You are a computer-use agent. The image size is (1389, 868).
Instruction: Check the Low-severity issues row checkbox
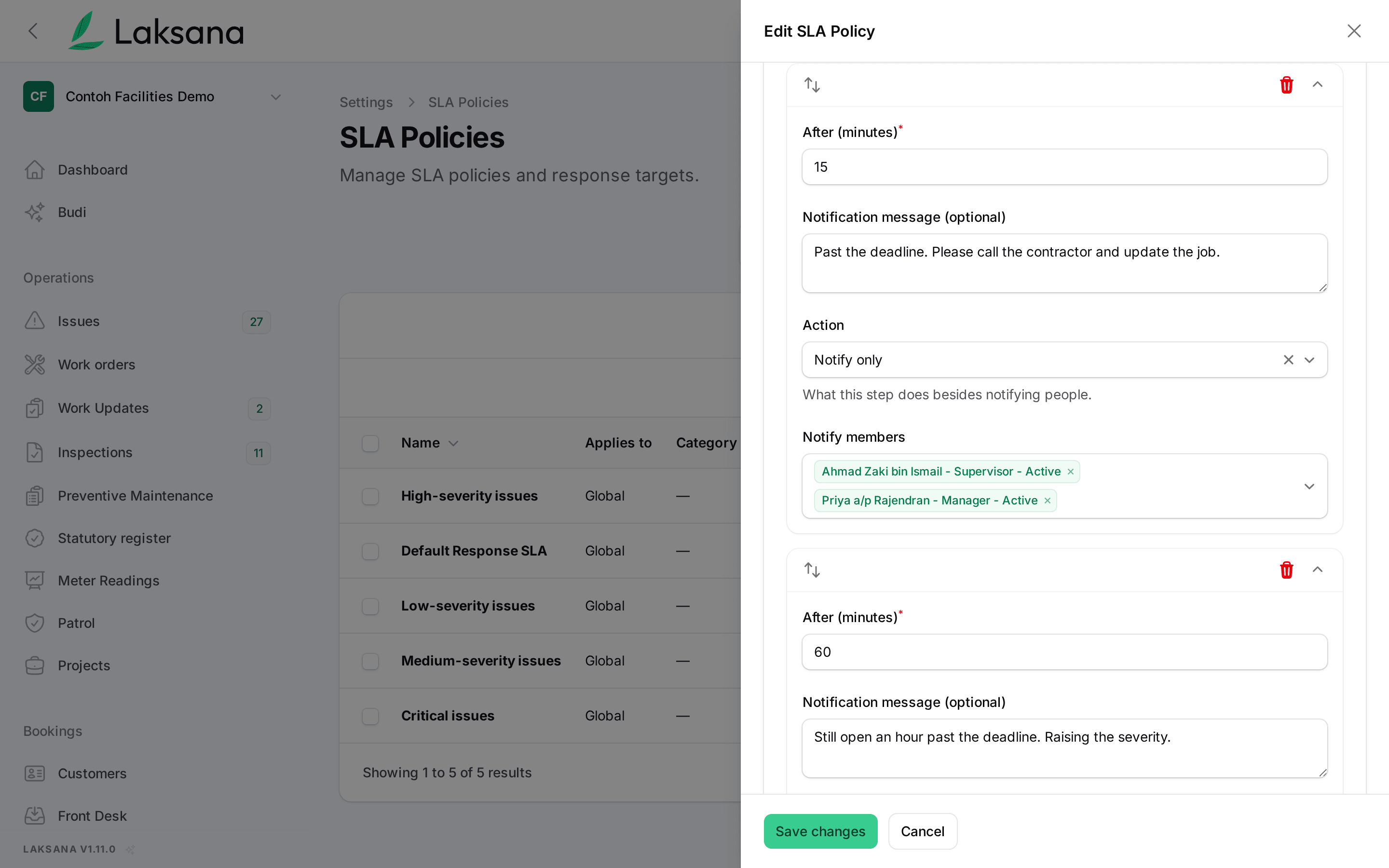(x=370, y=606)
